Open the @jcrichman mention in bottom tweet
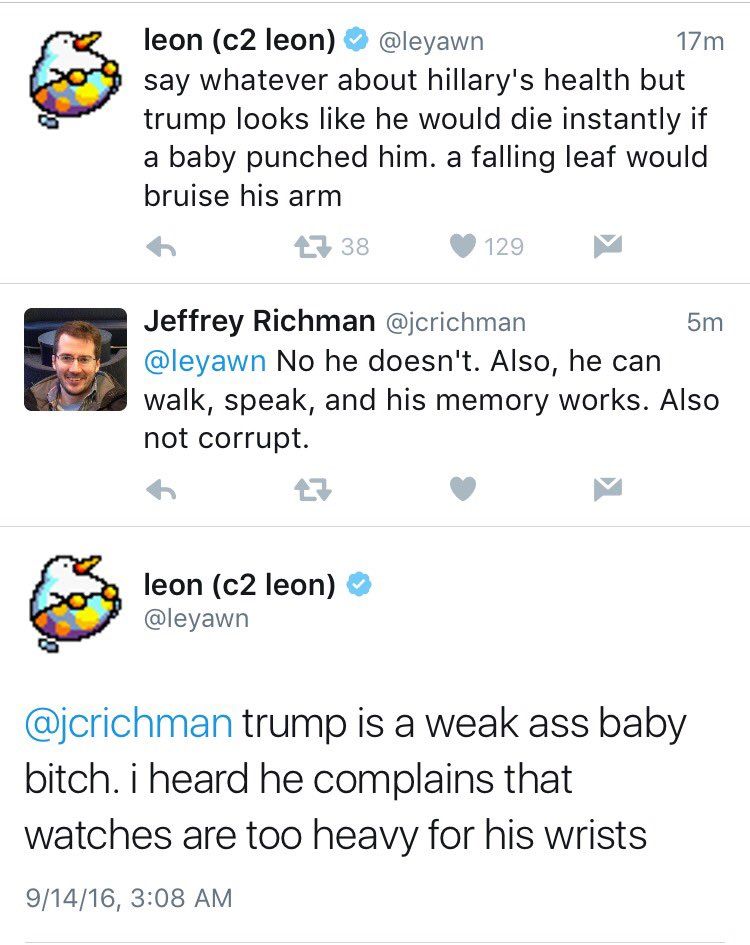 coord(128,724)
